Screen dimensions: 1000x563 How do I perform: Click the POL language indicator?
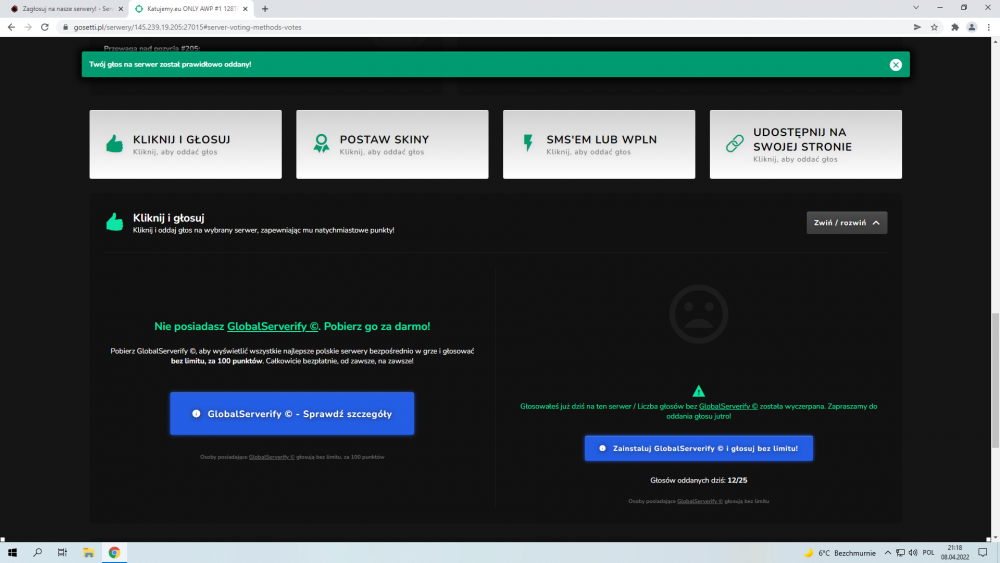[929, 553]
